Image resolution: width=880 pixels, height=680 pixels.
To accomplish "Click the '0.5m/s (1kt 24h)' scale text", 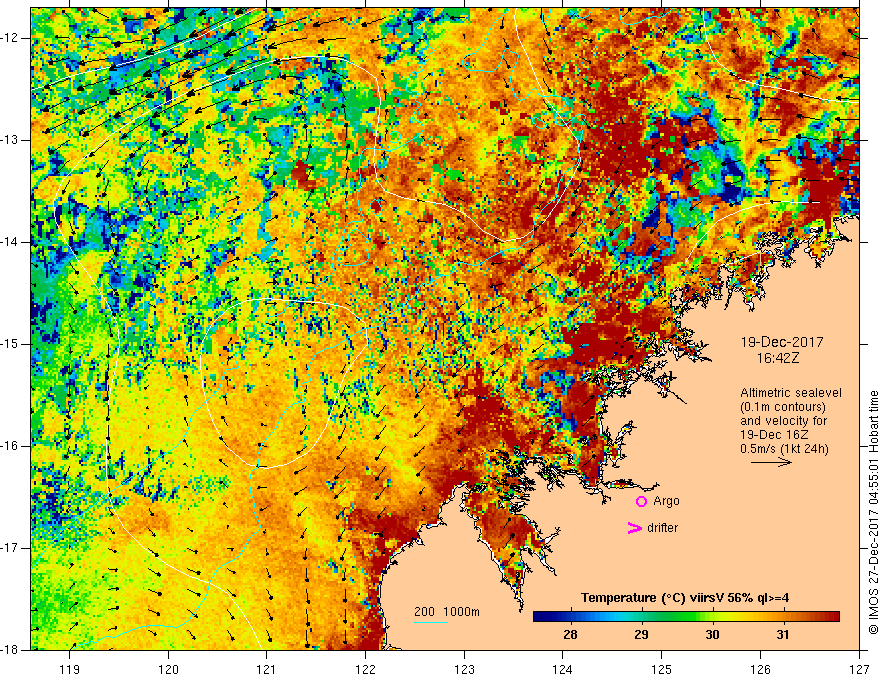I will [785, 449].
